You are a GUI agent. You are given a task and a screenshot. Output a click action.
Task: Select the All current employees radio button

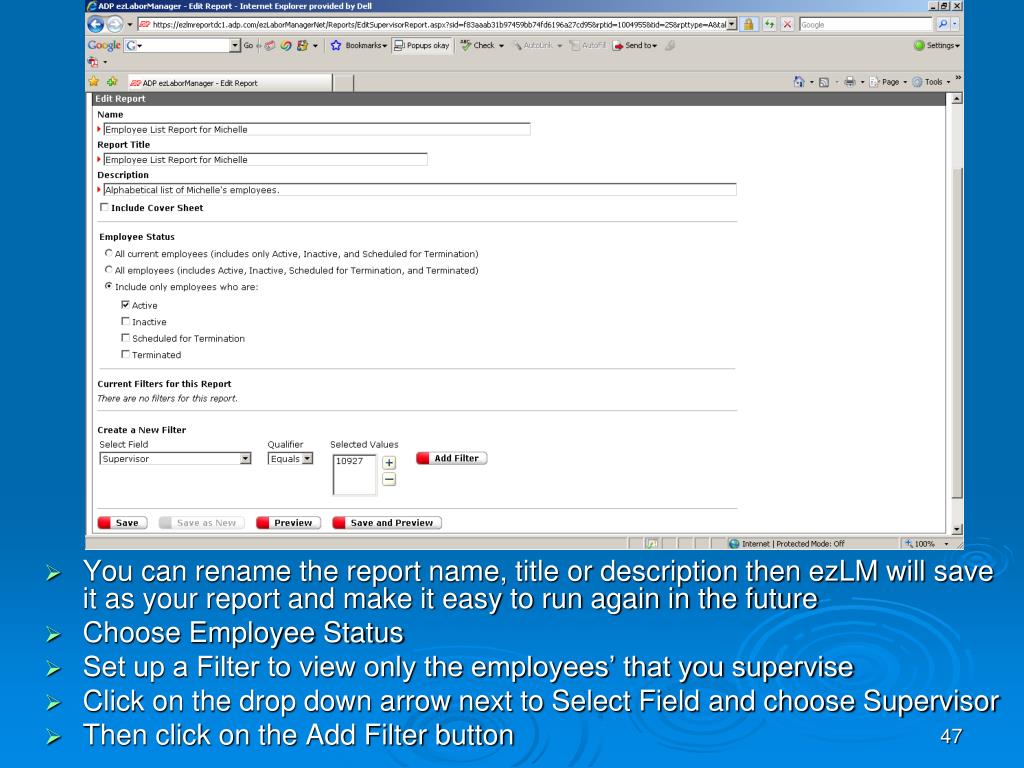(108, 253)
